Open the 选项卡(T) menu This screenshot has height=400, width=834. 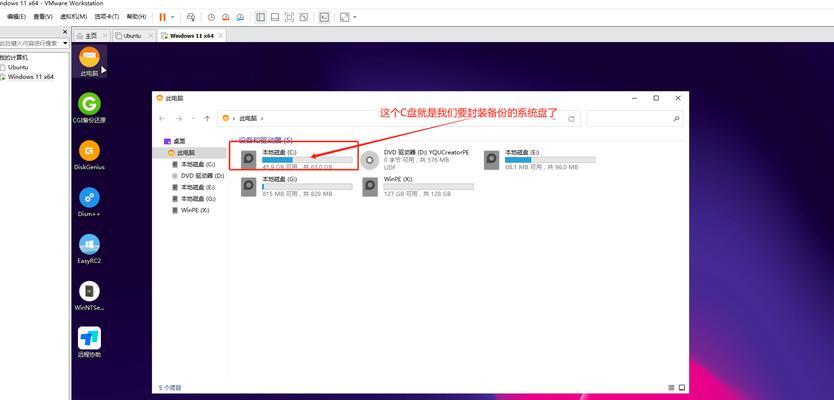[107, 17]
